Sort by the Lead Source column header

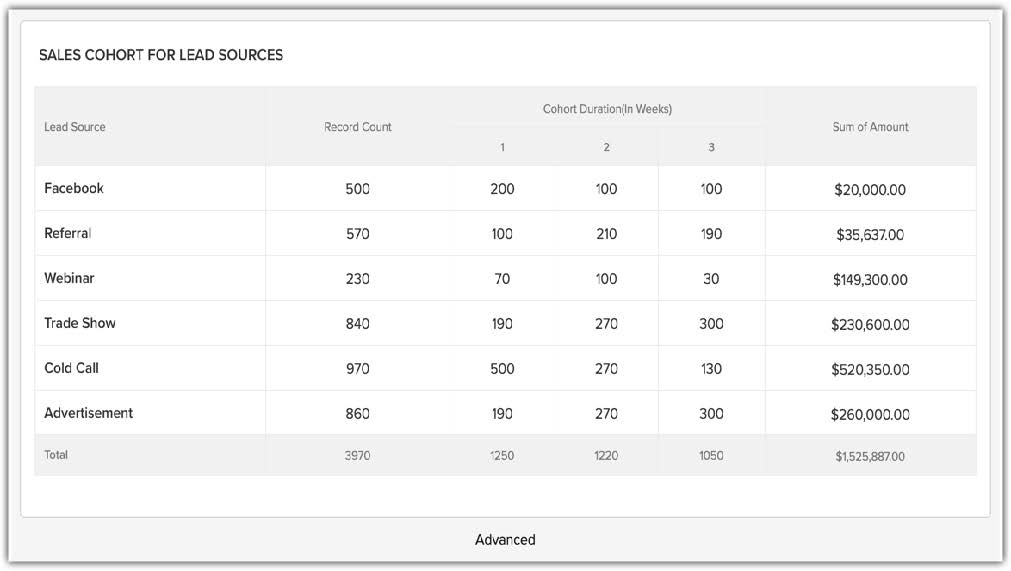[x=75, y=127]
